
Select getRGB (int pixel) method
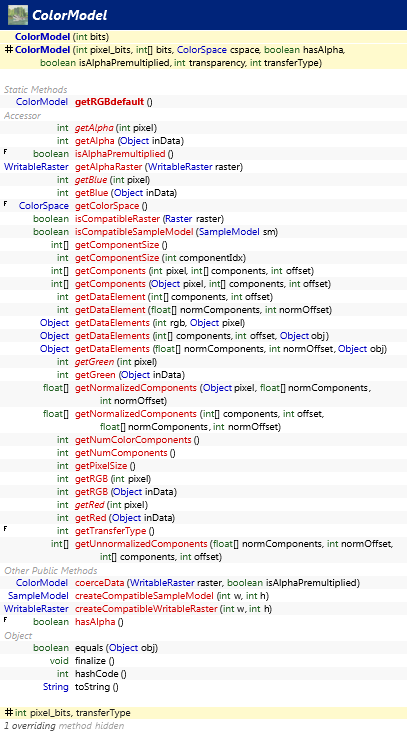click(x=112, y=479)
